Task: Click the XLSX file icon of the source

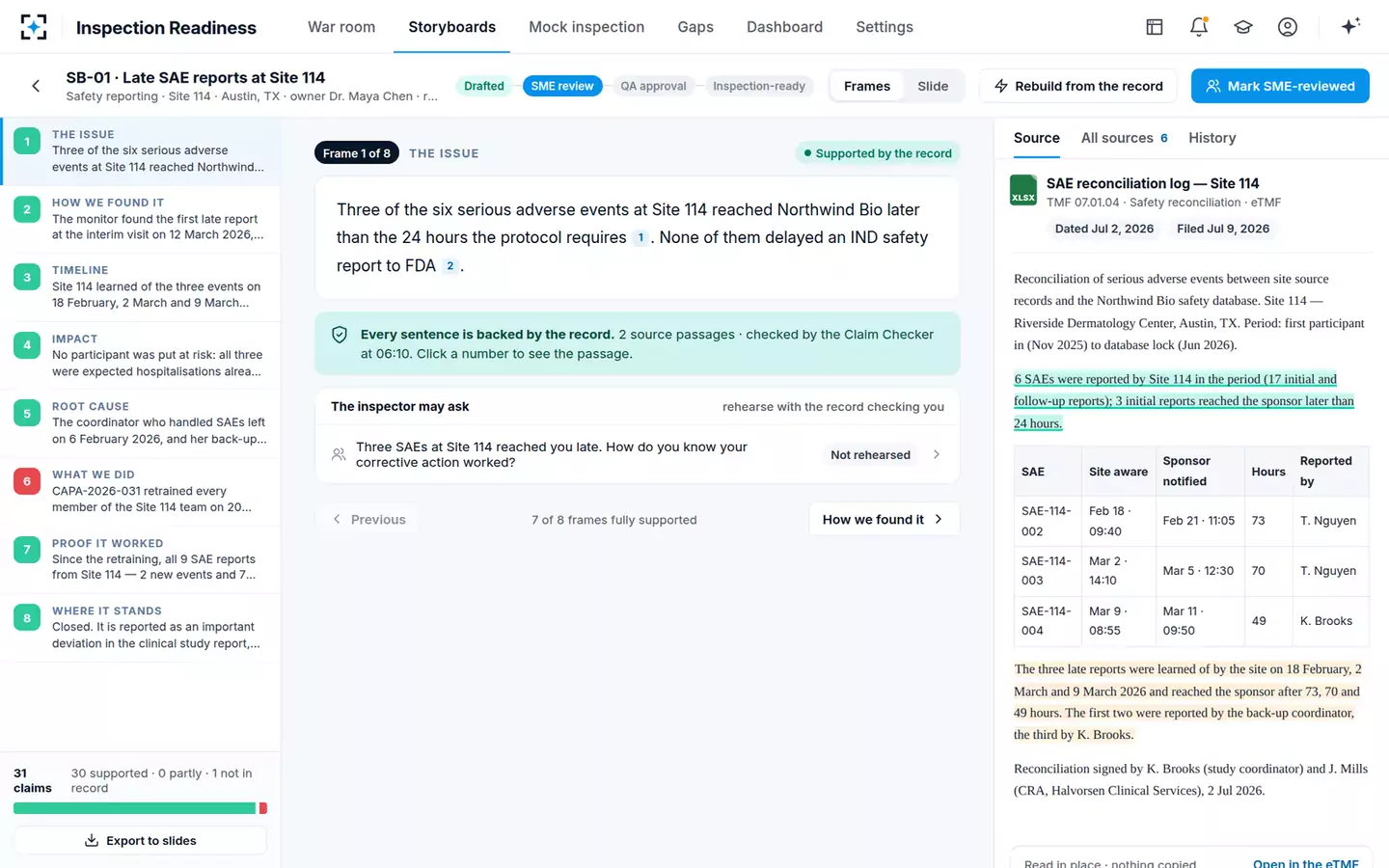Action: pyautogui.click(x=1023, y=190)
